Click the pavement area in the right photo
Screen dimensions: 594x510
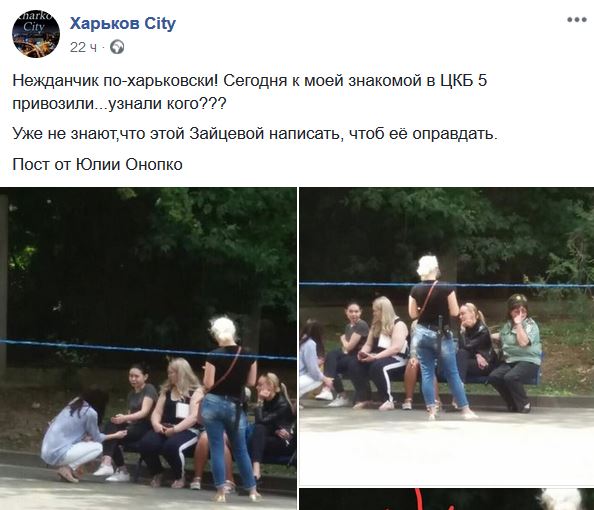coord(447,447)
